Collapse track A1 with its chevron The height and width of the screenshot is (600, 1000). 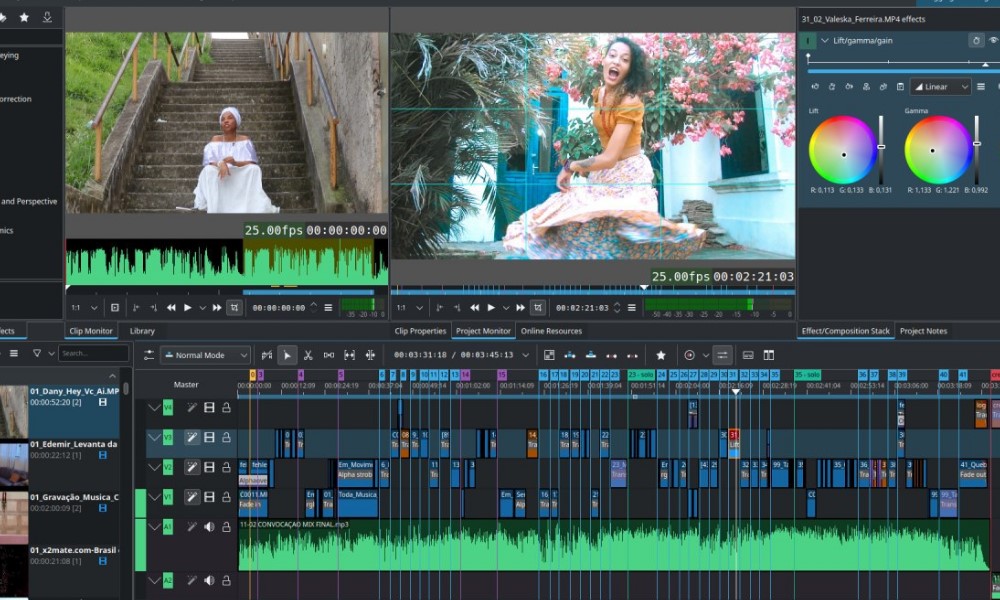(154, 527)
